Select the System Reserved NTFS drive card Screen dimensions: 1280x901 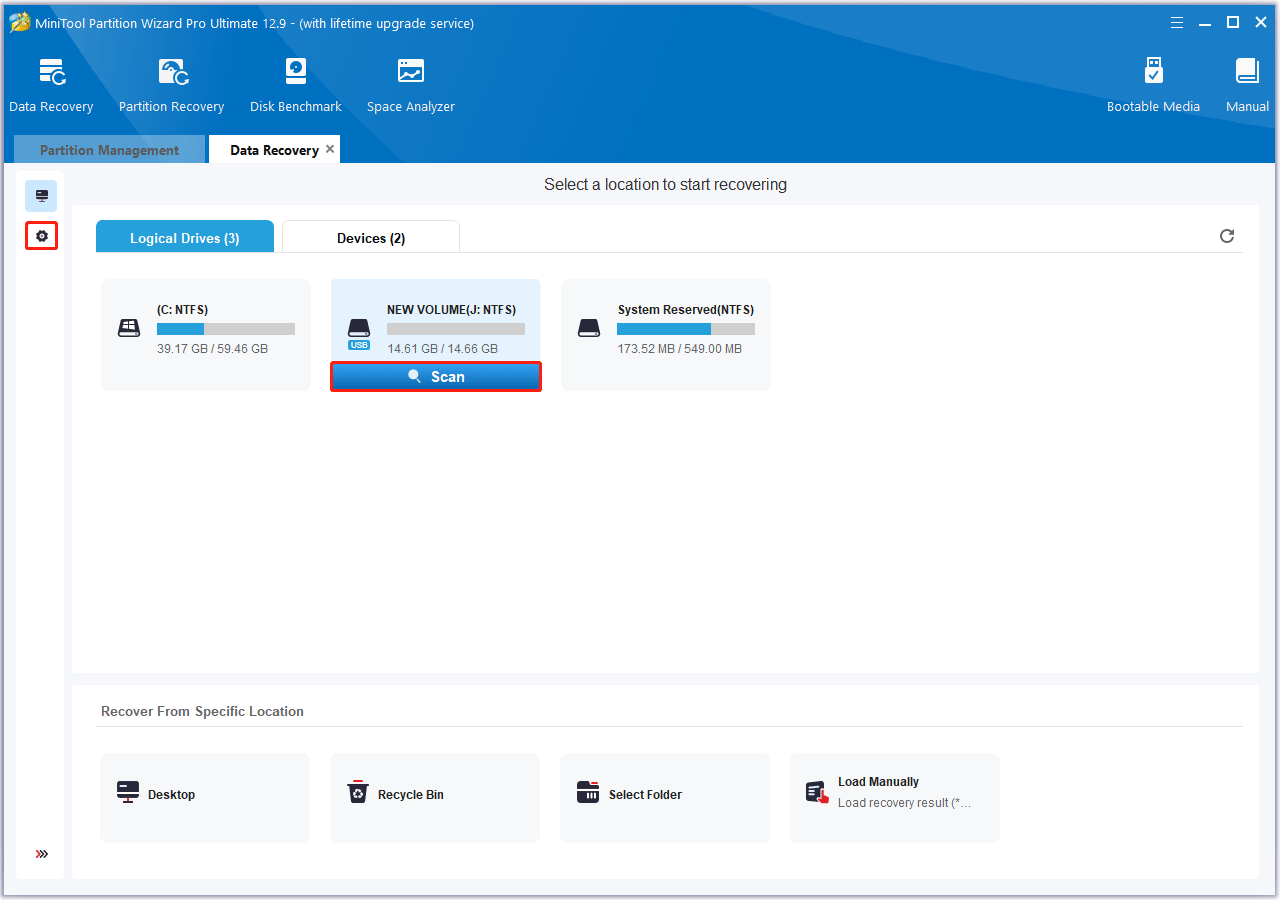(x=666, y=334)
